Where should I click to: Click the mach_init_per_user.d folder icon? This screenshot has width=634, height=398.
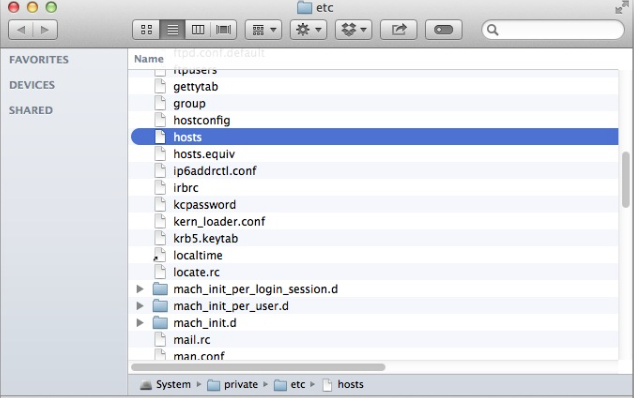click(160, 306)
